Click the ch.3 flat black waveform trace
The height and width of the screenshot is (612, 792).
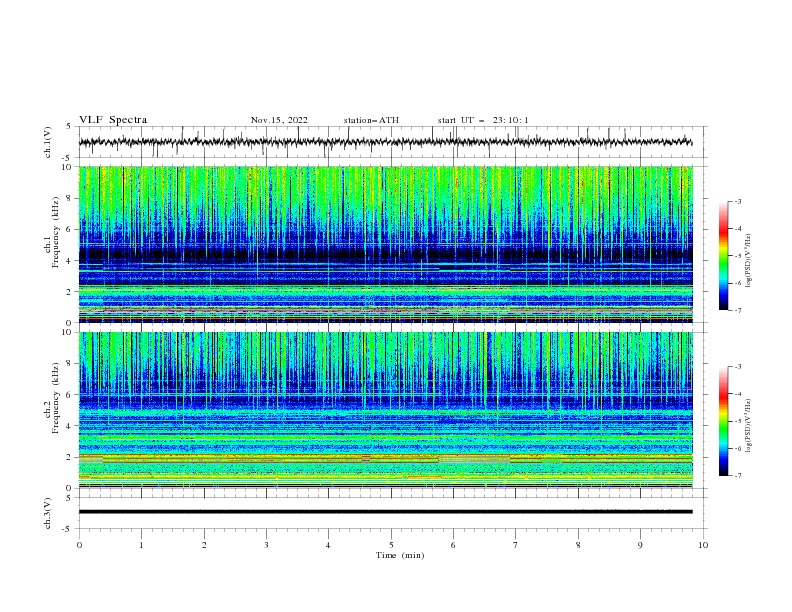coord(386,512)
